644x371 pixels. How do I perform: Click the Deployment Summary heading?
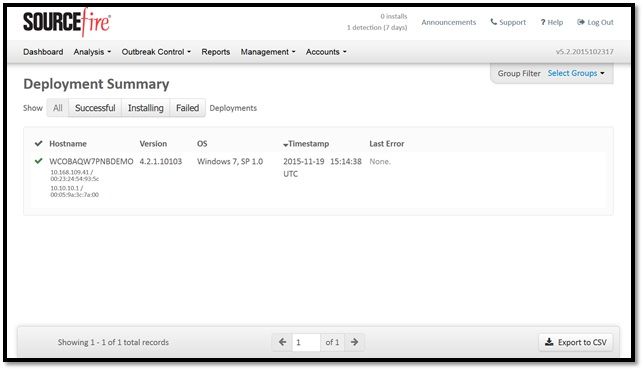(96, 84)
